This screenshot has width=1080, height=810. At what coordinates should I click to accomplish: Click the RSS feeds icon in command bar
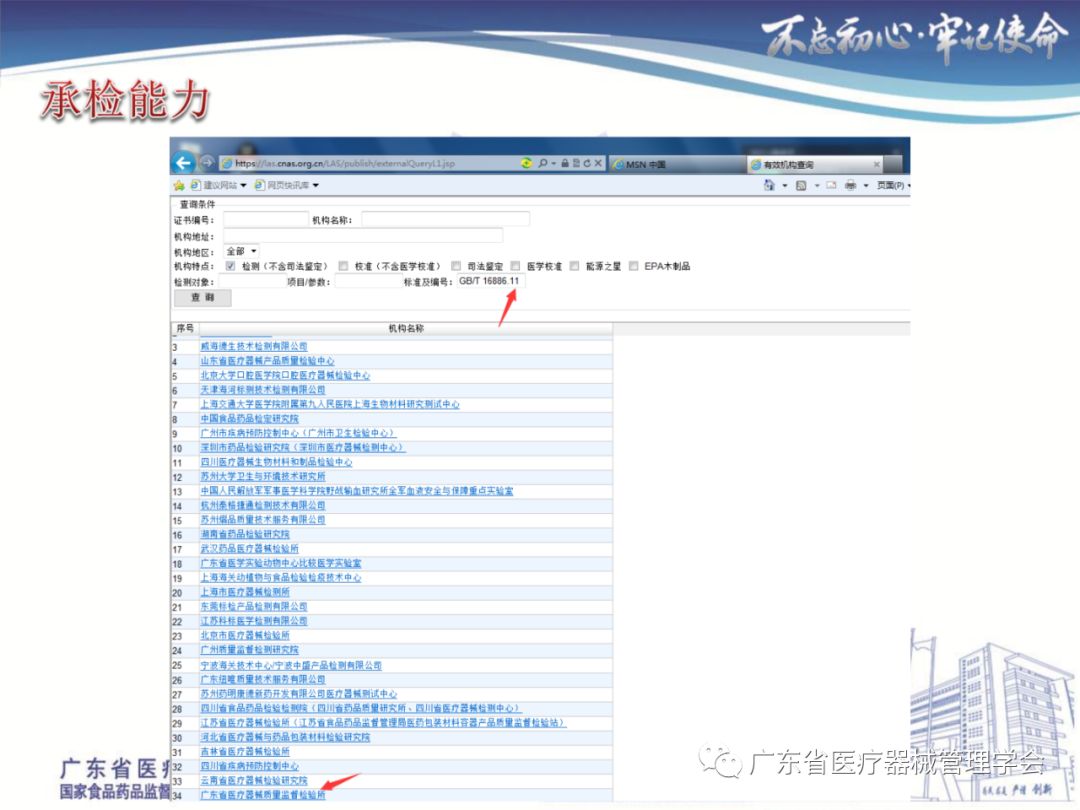(801, 185)
